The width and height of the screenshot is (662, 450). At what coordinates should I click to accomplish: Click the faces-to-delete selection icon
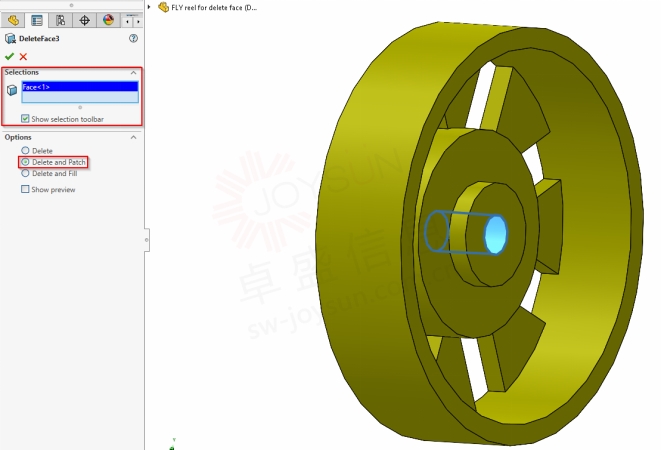[x=12, y=90]
